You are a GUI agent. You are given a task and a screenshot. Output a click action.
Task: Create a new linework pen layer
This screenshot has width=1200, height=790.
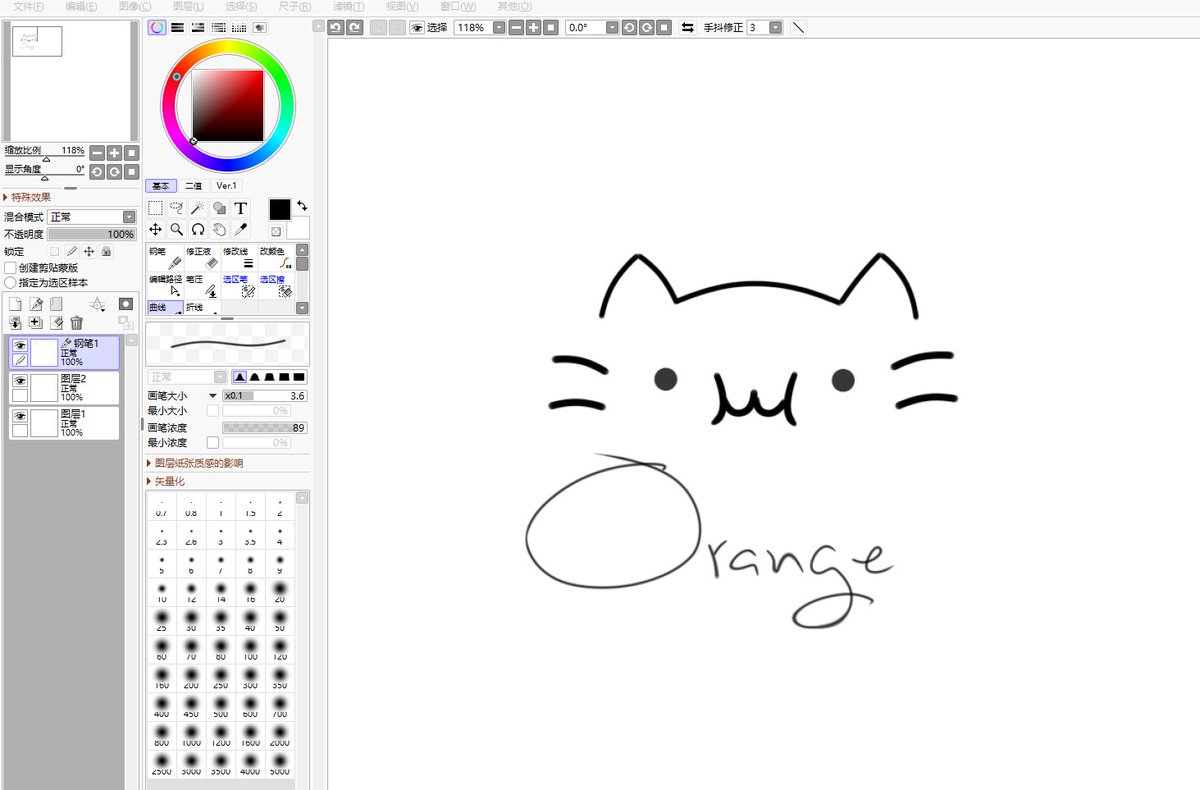pyautogui.click(x=36, y=303)
